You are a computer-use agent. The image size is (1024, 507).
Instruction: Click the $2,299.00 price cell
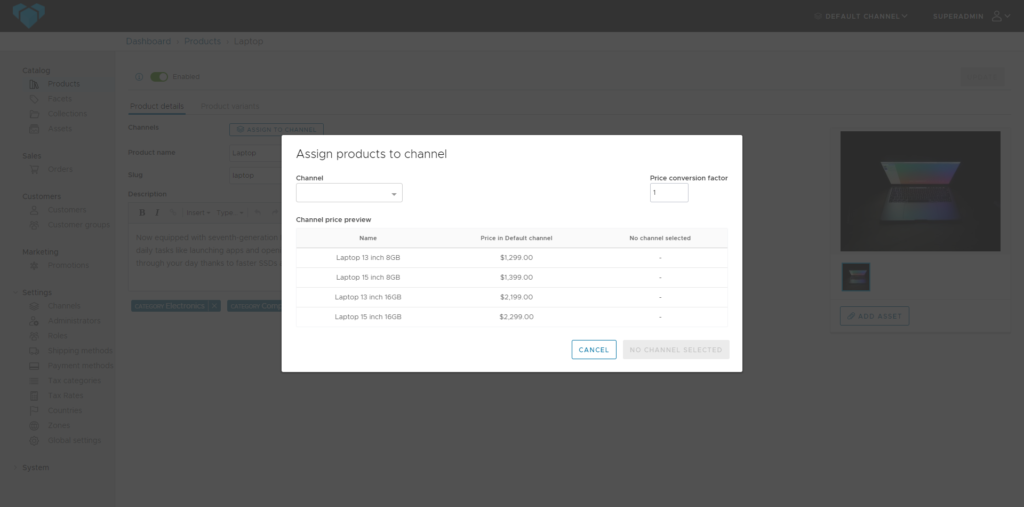(517, 317)
